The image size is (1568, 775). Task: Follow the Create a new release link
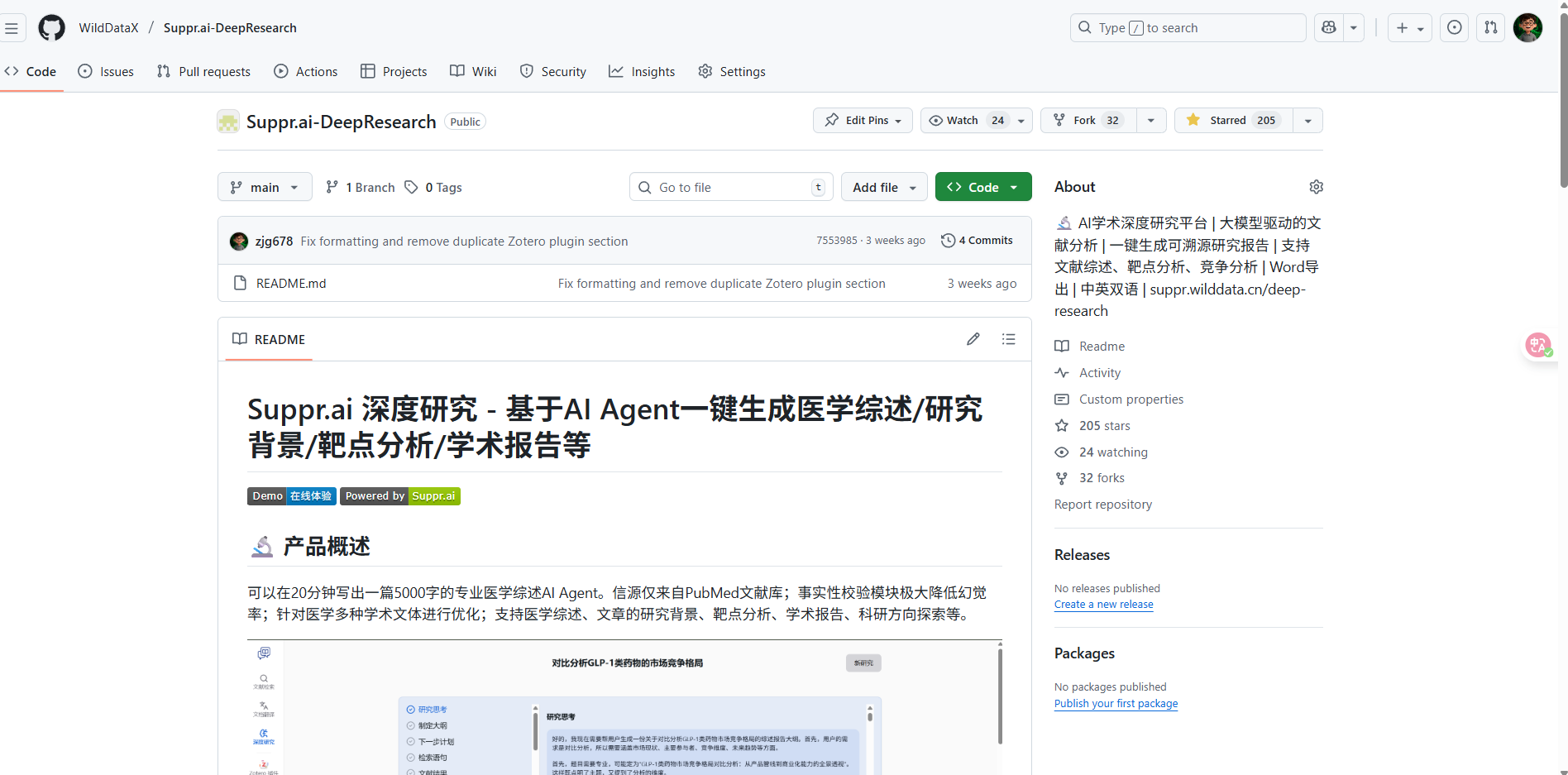[1103, 605]
